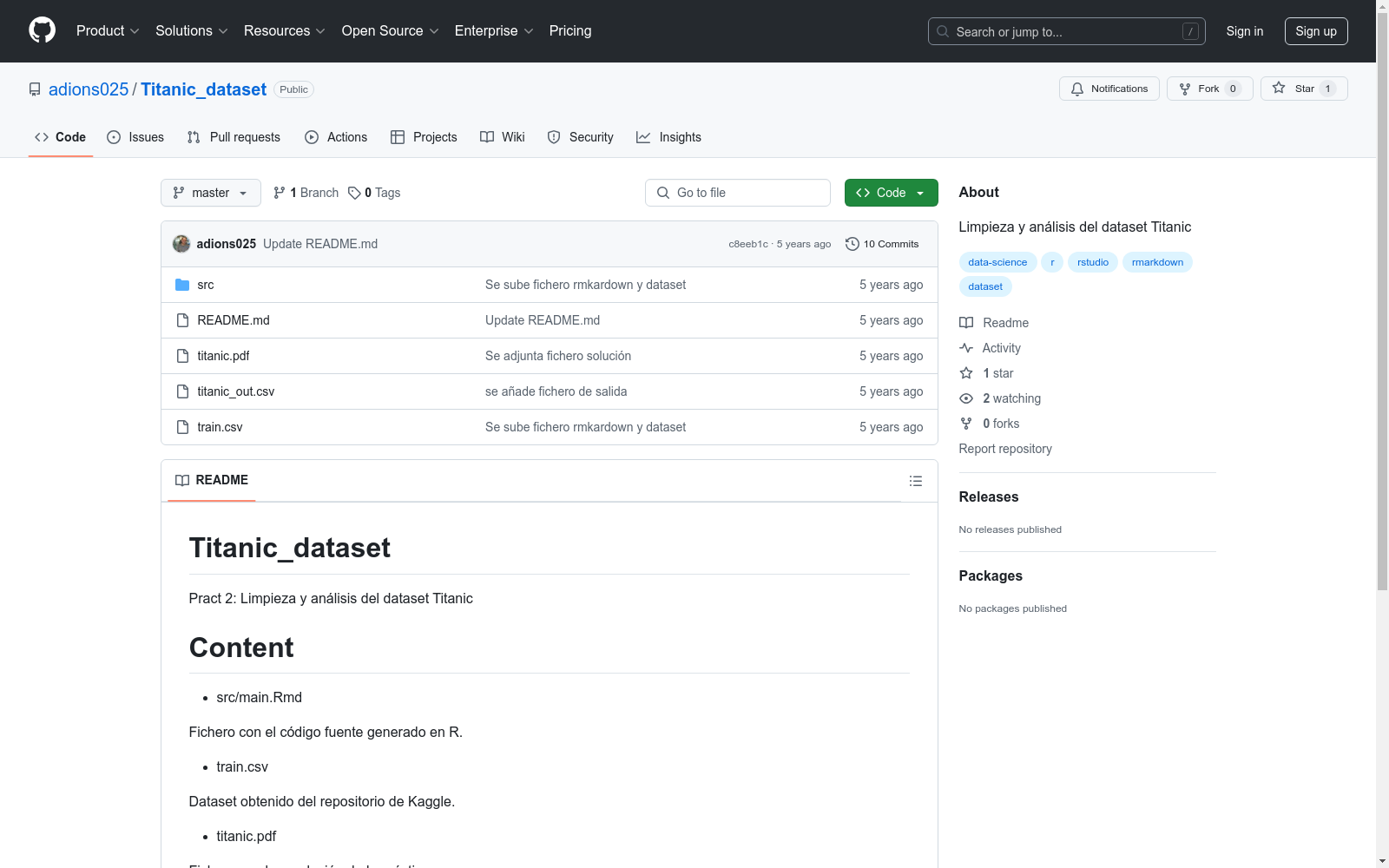Switch to the Pull requests tab
1389x868 pixels.
[x=234, y=137]
